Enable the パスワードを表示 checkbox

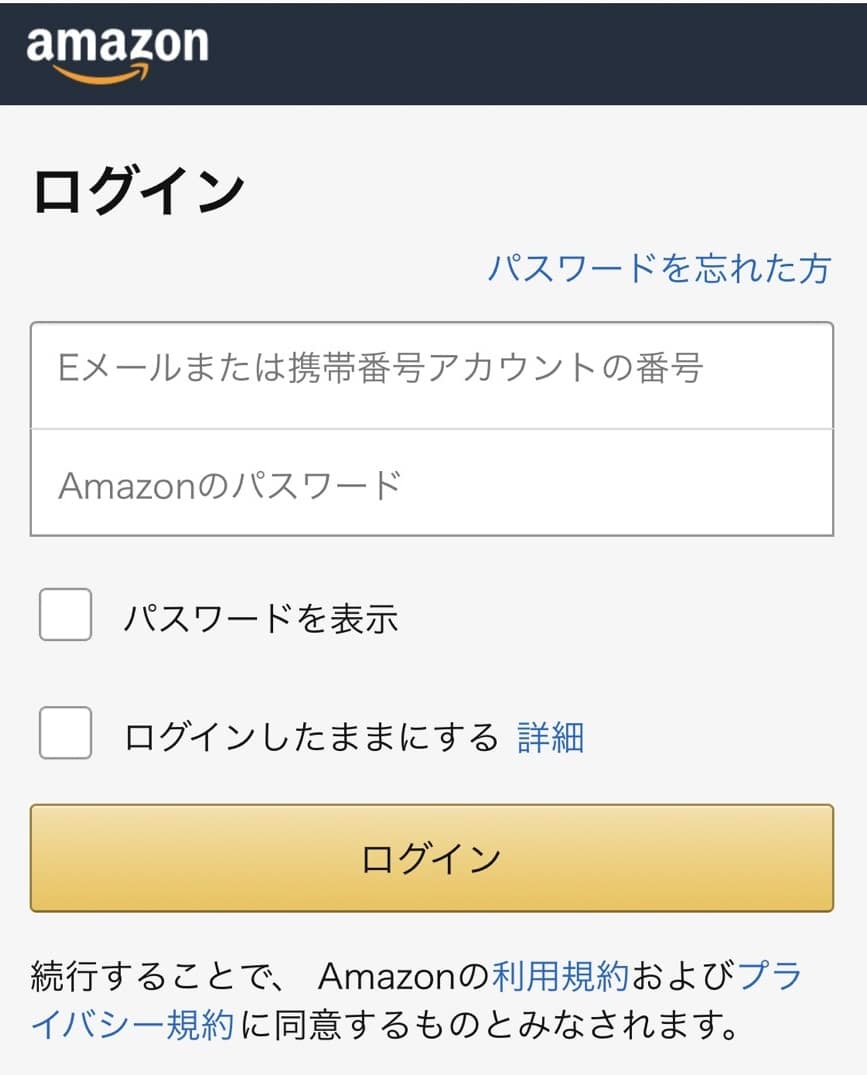[66, 614]
